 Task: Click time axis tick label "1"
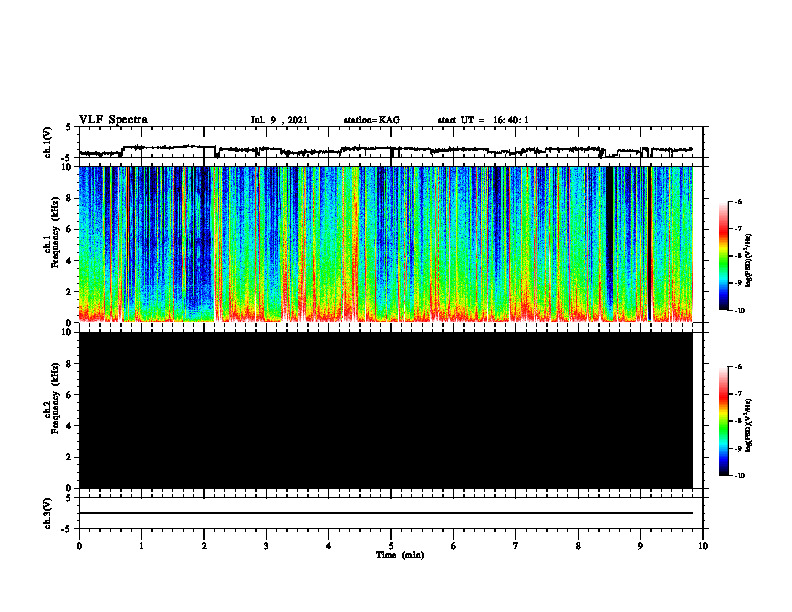[x=141, y=546]
